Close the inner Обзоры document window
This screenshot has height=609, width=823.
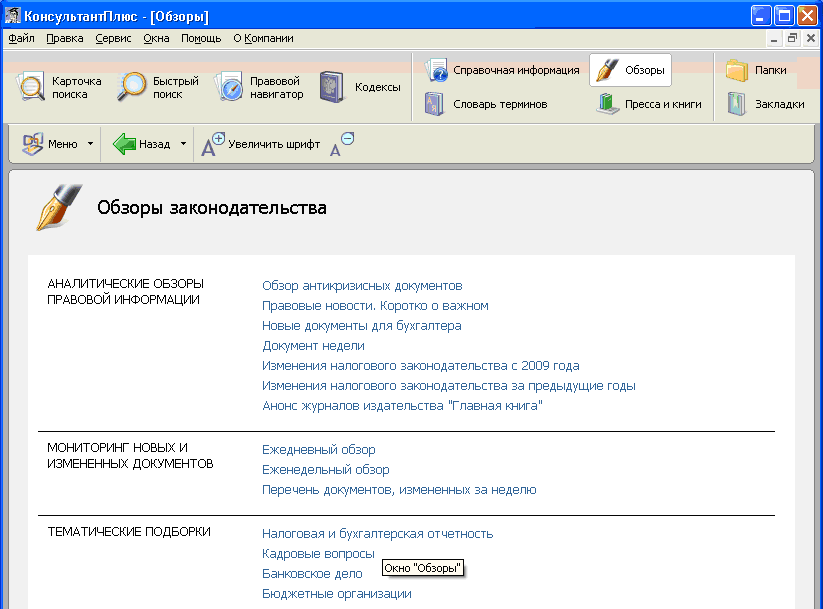(x=811, y=38)
